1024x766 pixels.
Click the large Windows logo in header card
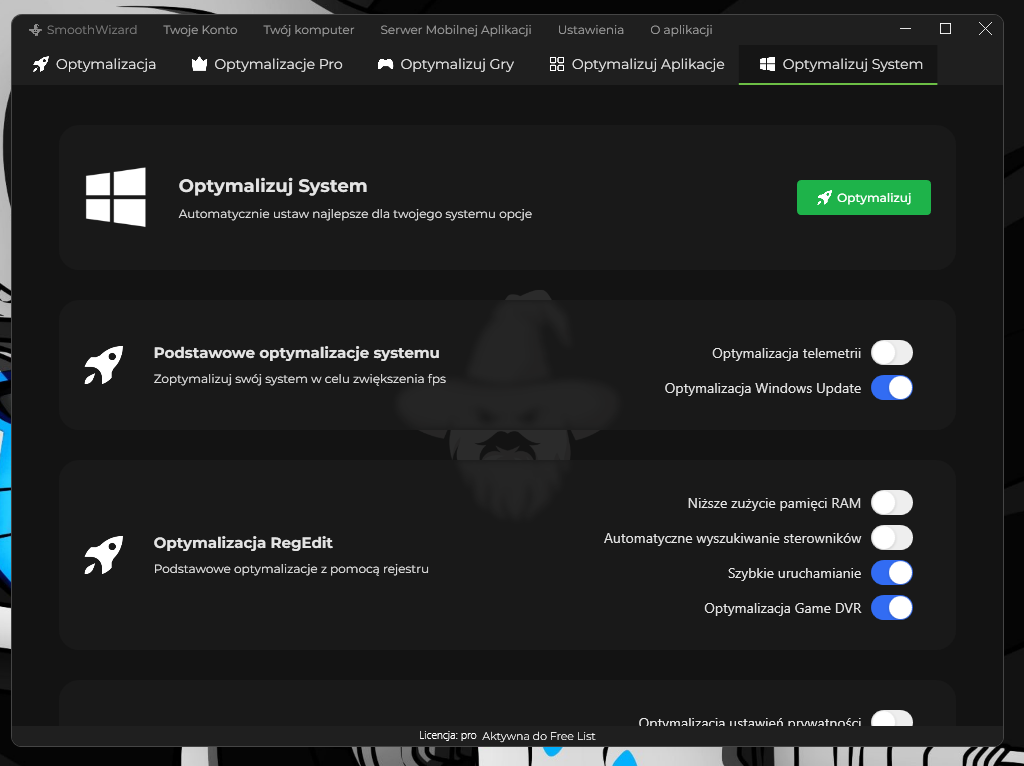click(x=116, y=197)
